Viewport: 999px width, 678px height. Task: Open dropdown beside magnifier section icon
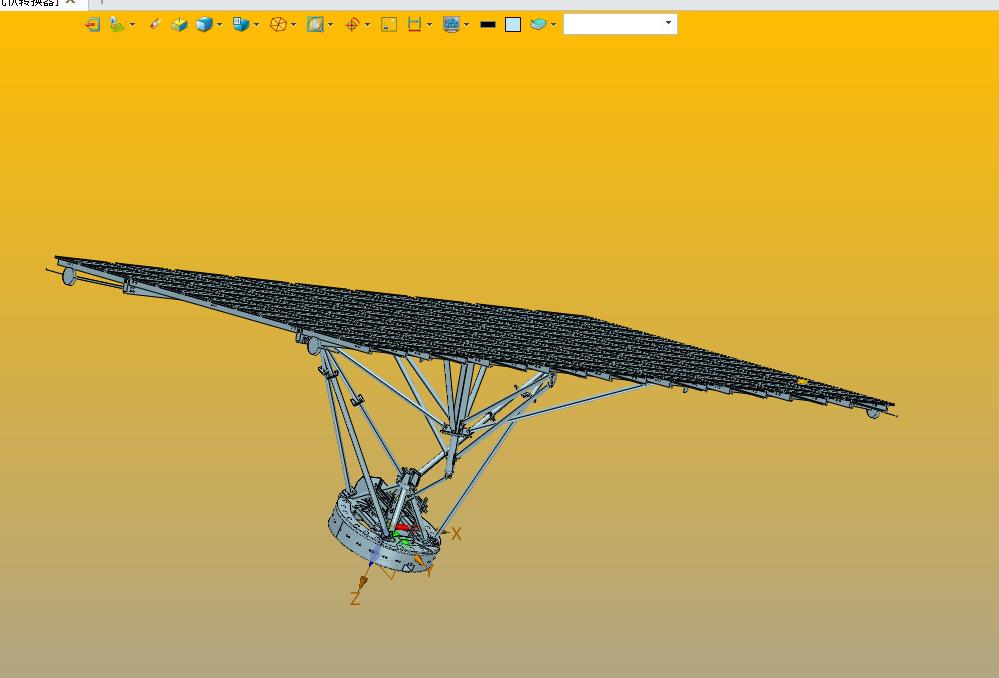331,24
